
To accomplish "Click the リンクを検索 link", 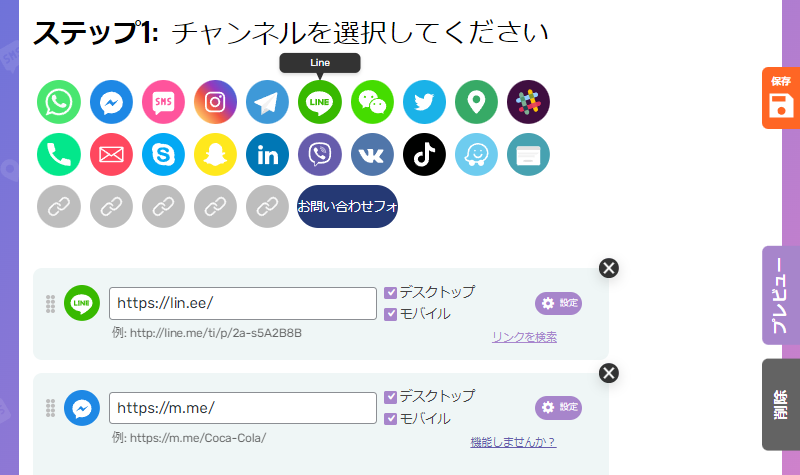I will point(524,337).
